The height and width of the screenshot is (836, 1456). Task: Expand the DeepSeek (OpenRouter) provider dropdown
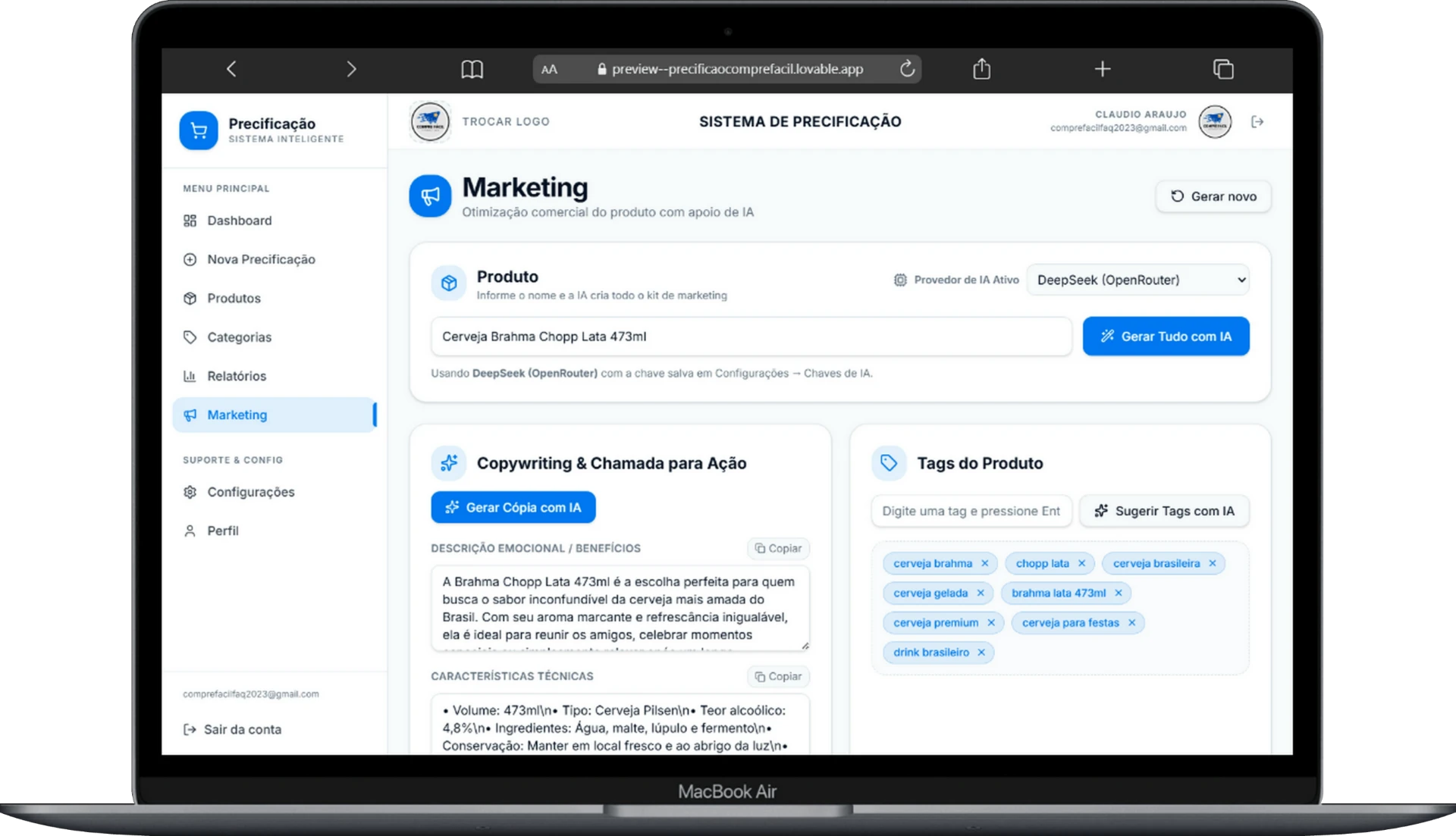tap(1137, 280)
